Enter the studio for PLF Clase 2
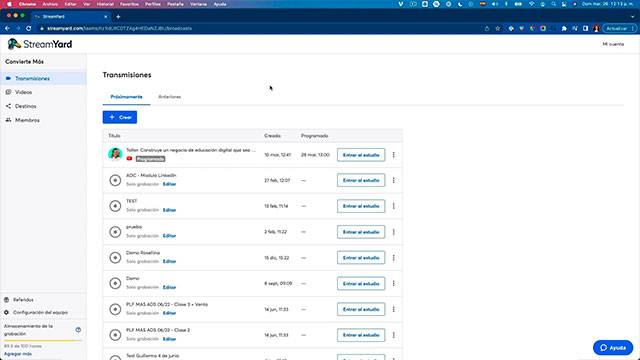 pyautogui.click(x=361, y=335)
